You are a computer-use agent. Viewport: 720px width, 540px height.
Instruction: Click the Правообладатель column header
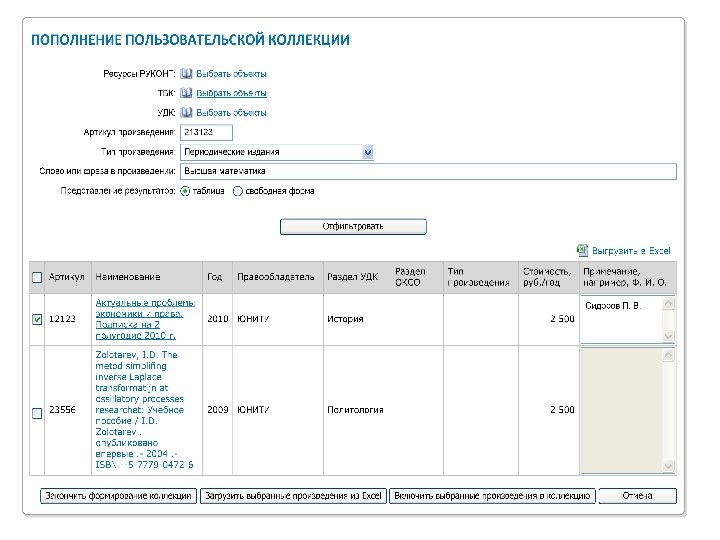pos(276,277)
